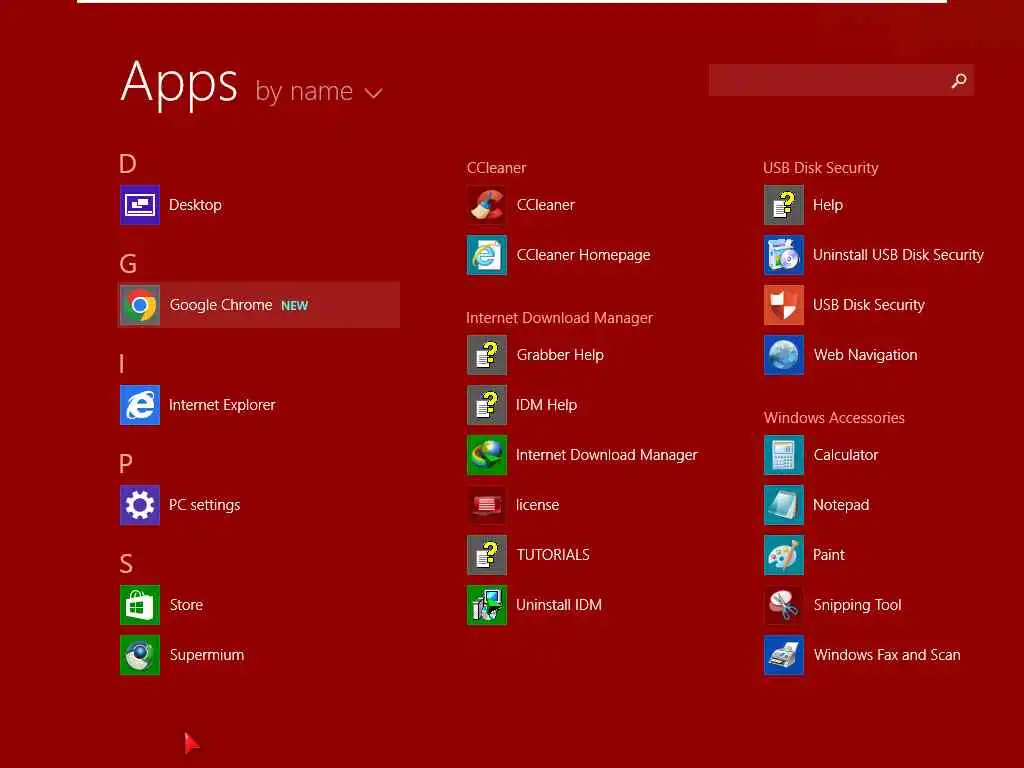The height and width of the screenshot is (768, 1024).
Task: Click the 'Uninstall USB Disk Security' label
Action: pyautogui.click(x=898, y=255)
